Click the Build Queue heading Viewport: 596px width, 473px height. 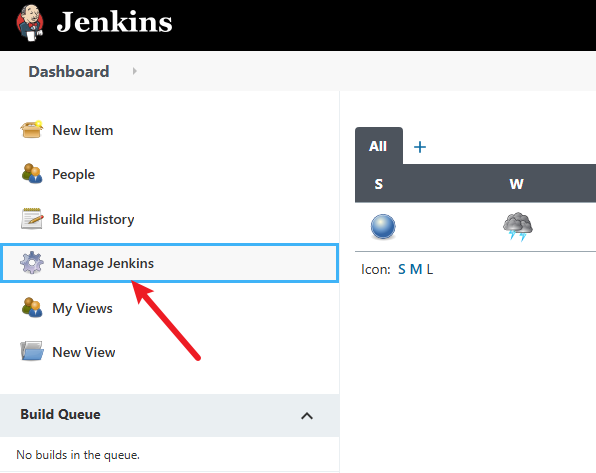coord(60,414)
